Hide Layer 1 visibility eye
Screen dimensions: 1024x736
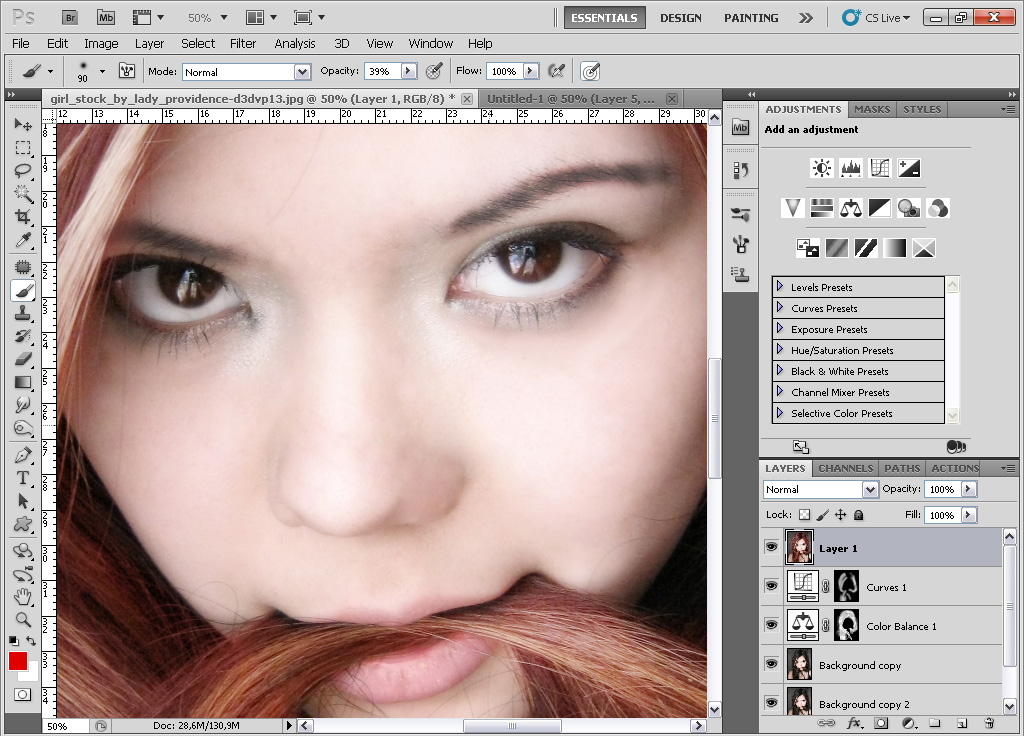pos(771,548)
